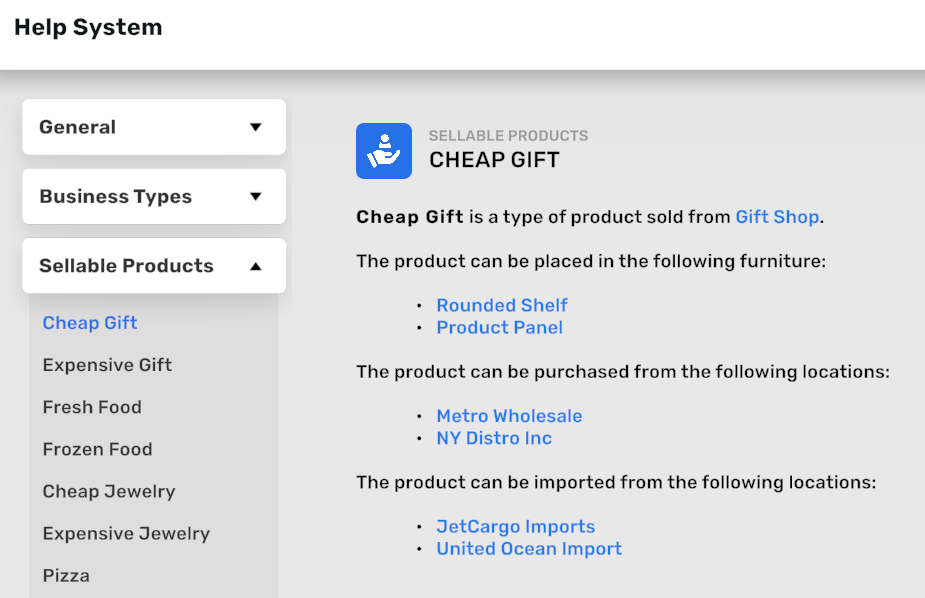Open the Rounded Shelf link
This screenshot has height=598, width=925.
[502, 305]
